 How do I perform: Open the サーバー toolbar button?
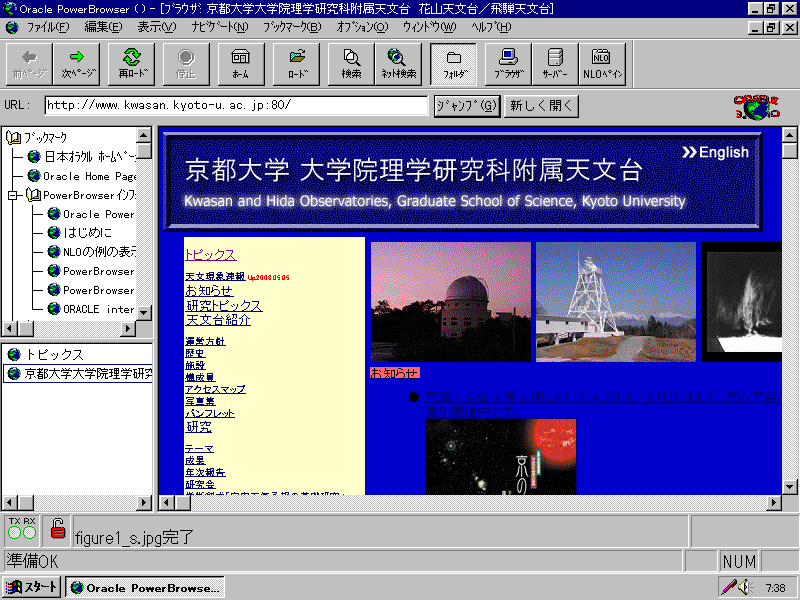pos(555,64)
